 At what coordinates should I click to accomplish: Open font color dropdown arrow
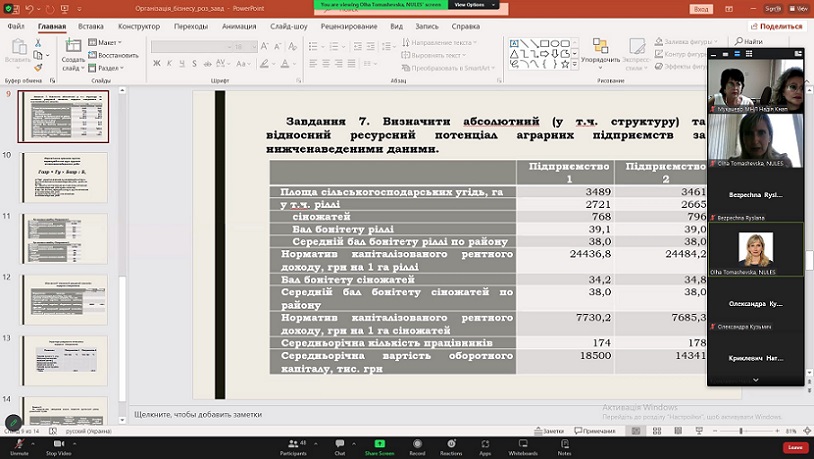[x=295, y=64]
